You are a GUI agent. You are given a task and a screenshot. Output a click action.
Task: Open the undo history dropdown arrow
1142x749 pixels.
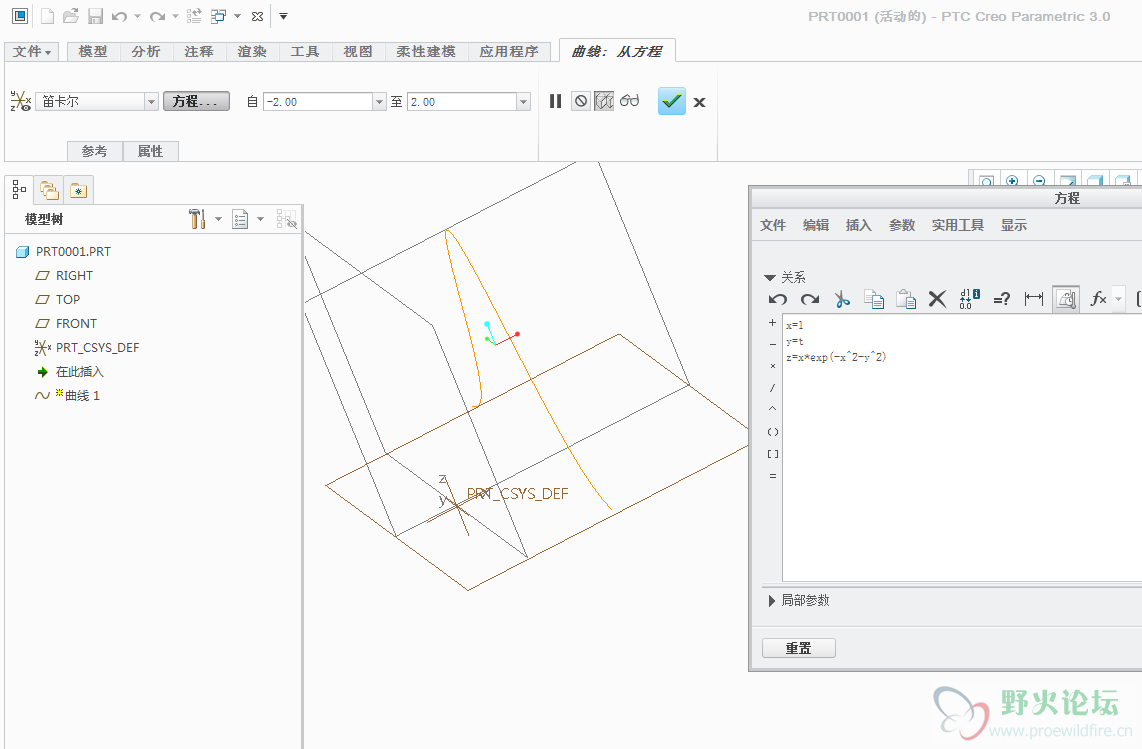(137, 16)
